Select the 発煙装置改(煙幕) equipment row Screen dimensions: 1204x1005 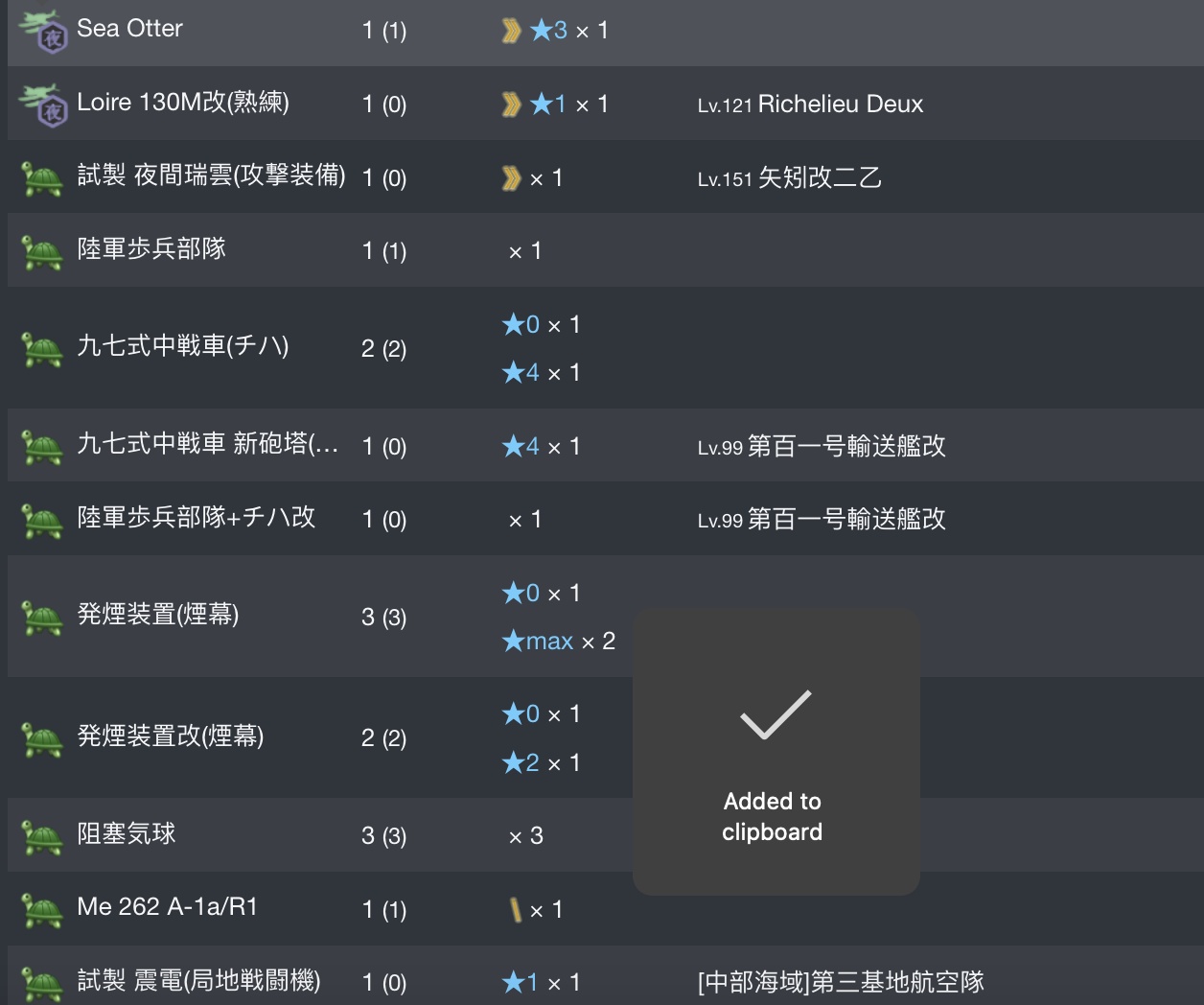(606, 737)
